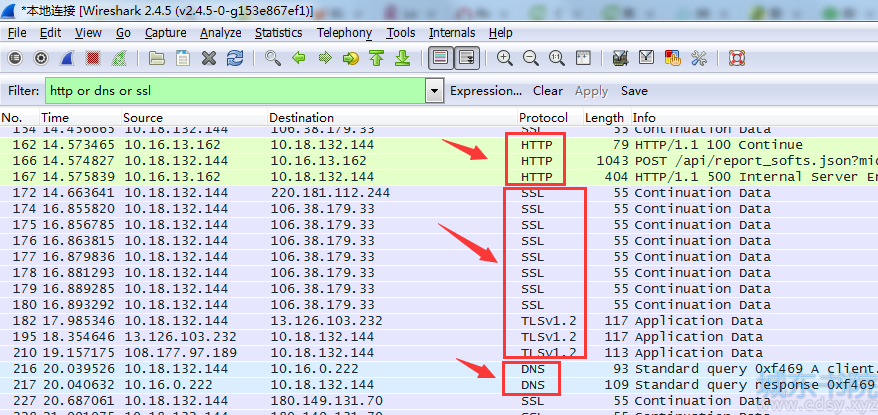Open the coloring rules icon
The width and height of the screenshot is (878, 415).
(672, 58)
